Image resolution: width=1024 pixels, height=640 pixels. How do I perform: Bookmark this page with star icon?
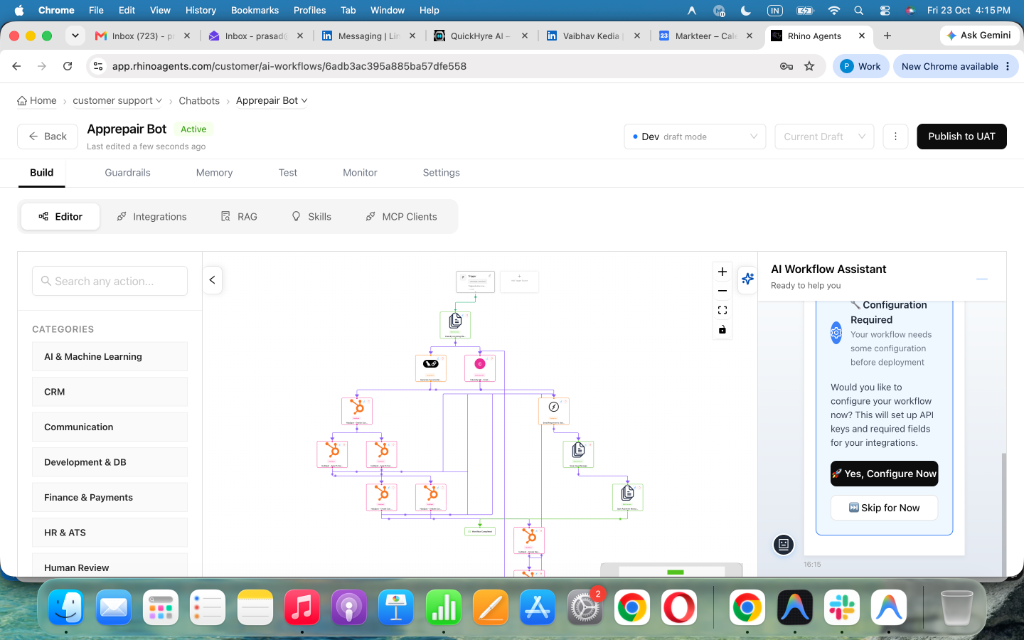click(809, 66)
